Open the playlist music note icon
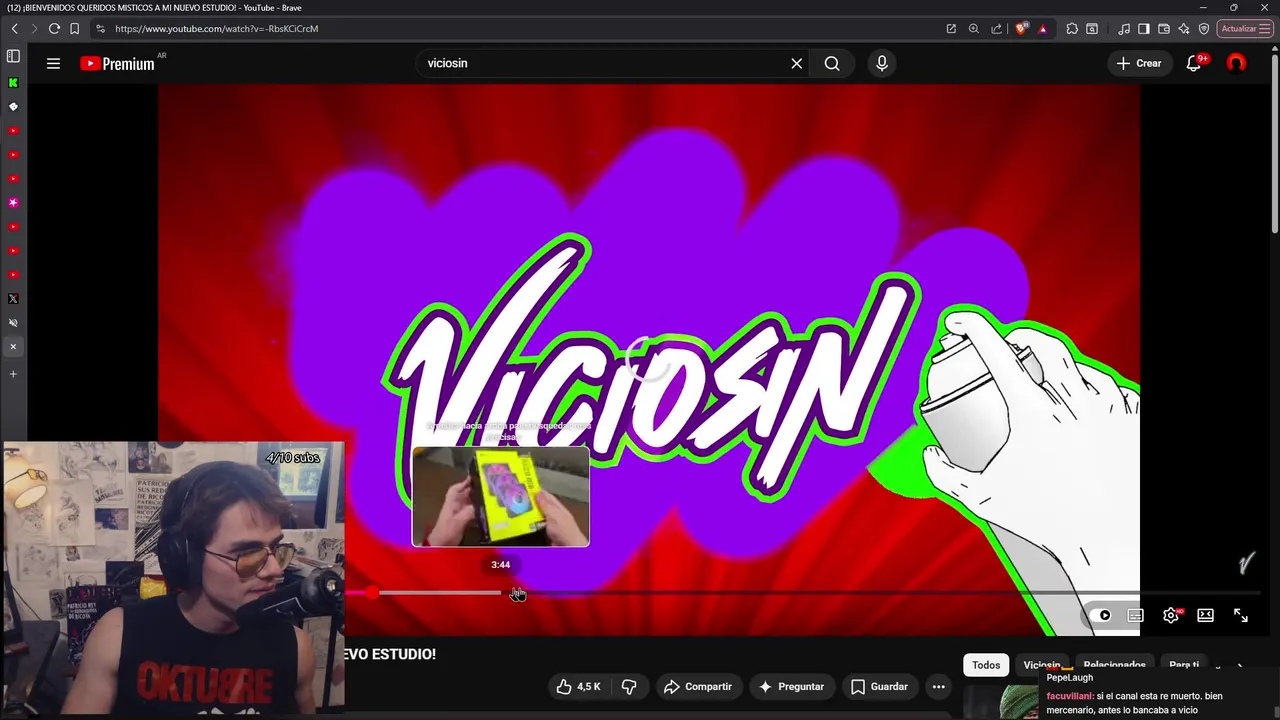The height and width of the screenshot is (720, 1280). click(x=1124, y=29)
